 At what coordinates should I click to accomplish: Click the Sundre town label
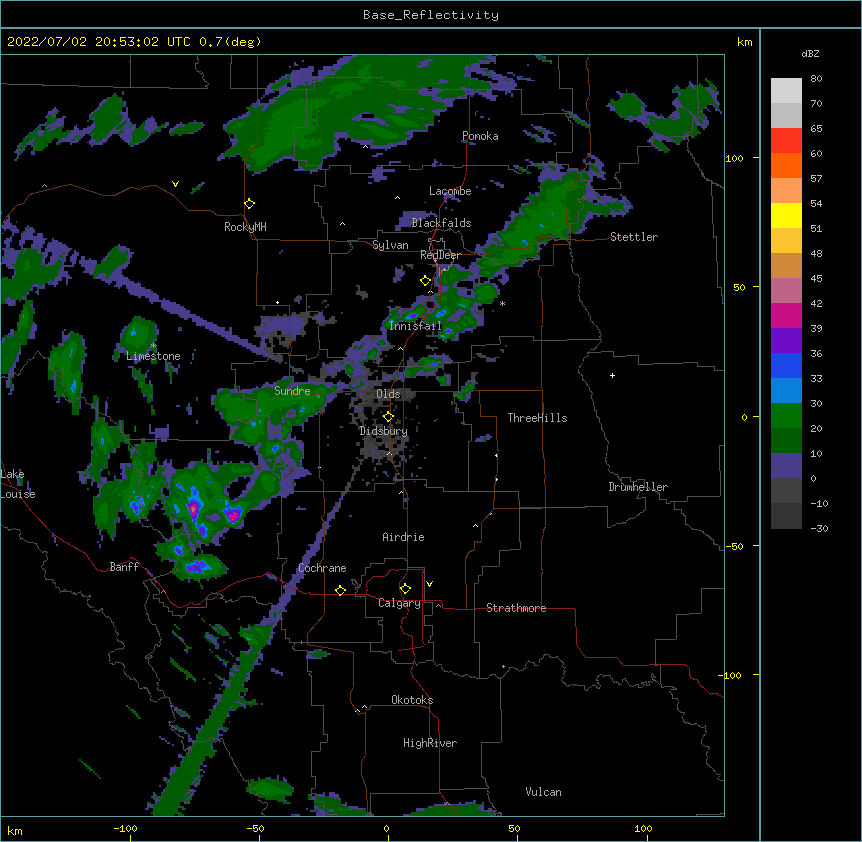click(x=292, y=391)
